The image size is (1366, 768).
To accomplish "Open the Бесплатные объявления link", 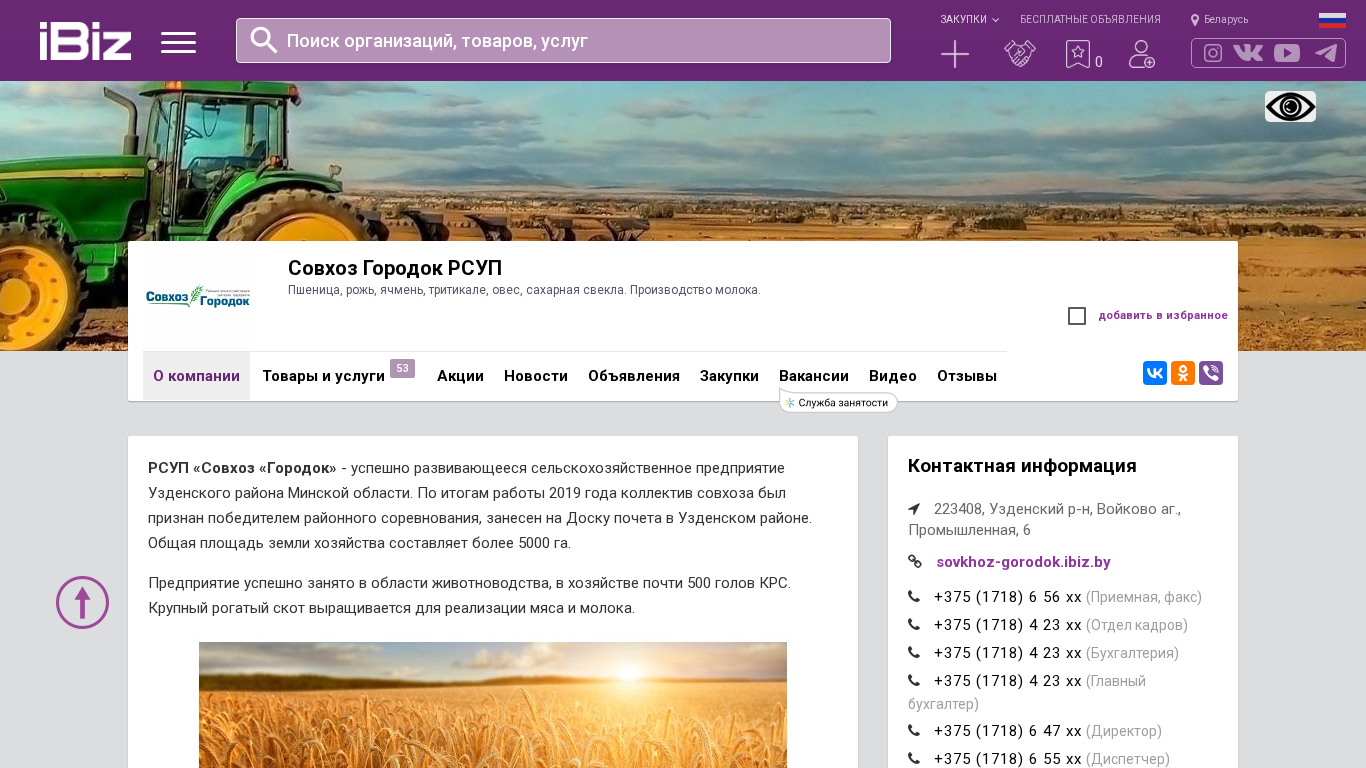I will (x=1090, y=19).
